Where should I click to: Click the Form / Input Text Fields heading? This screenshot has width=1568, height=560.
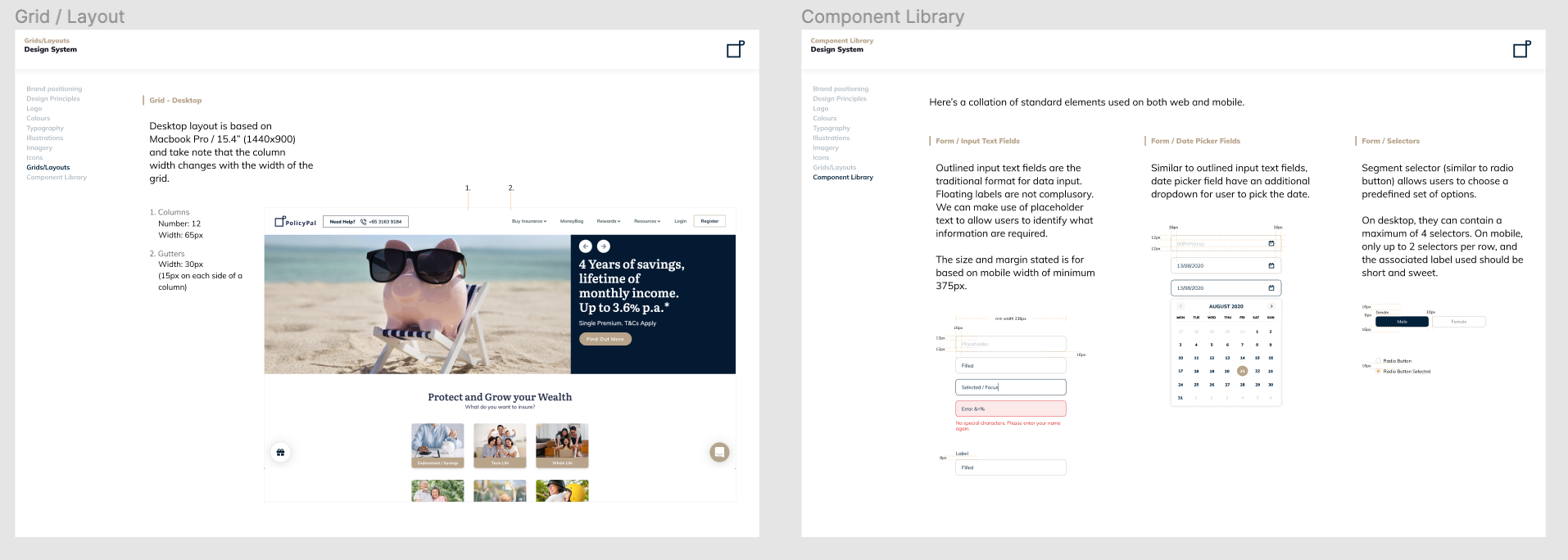point(978,141)
